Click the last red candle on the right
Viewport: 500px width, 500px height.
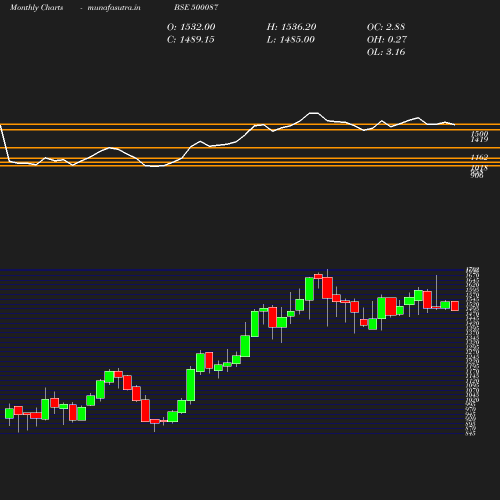coord(455,306)
